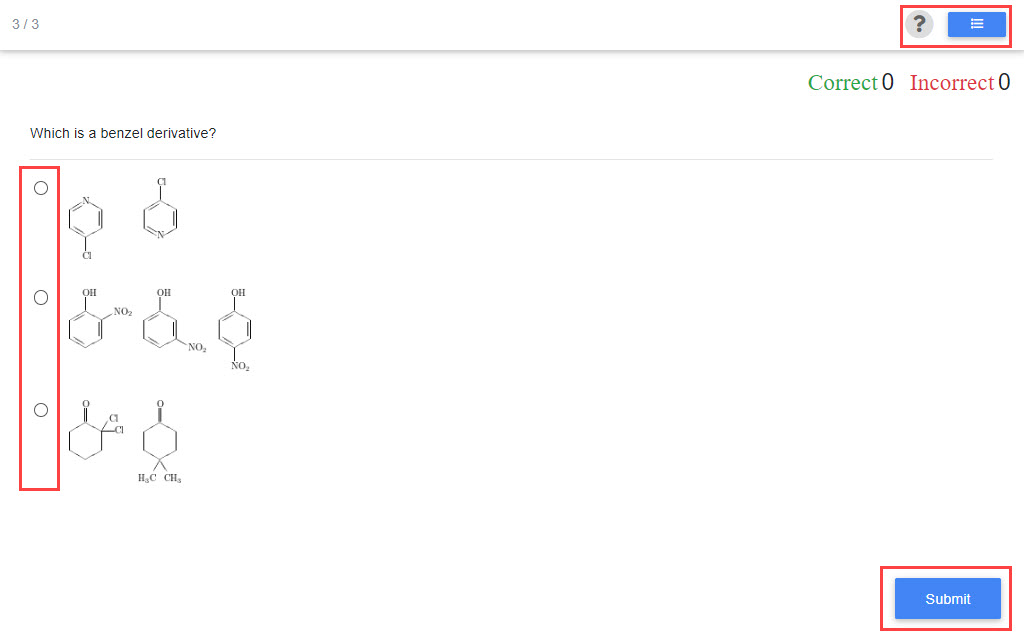Click the dichlorocyclohexanone structure image
The height and width of the screenshot is (641, 1024).
94,431
